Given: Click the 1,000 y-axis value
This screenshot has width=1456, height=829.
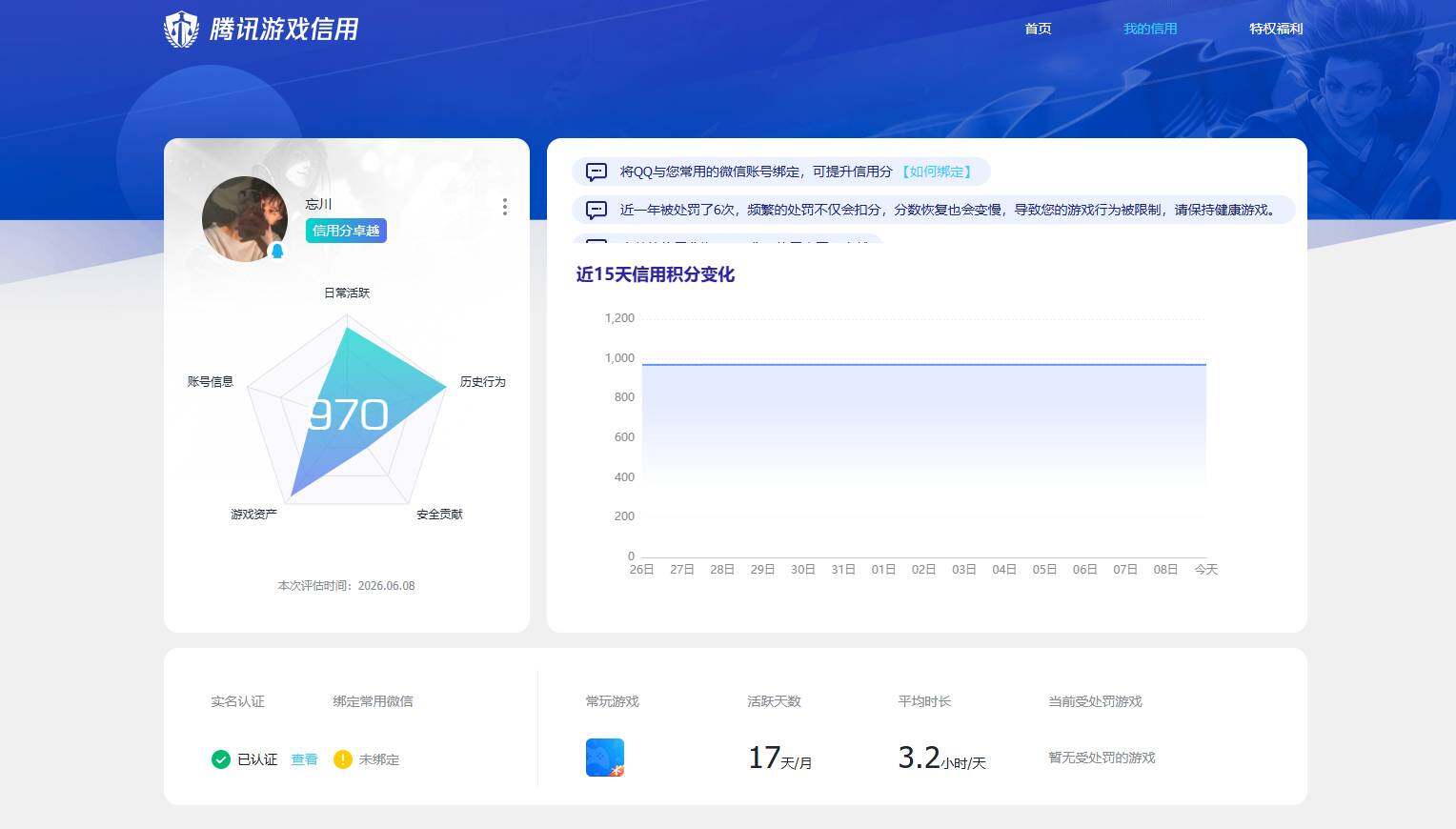Looking at the screenshot, I should click(619, 357).
